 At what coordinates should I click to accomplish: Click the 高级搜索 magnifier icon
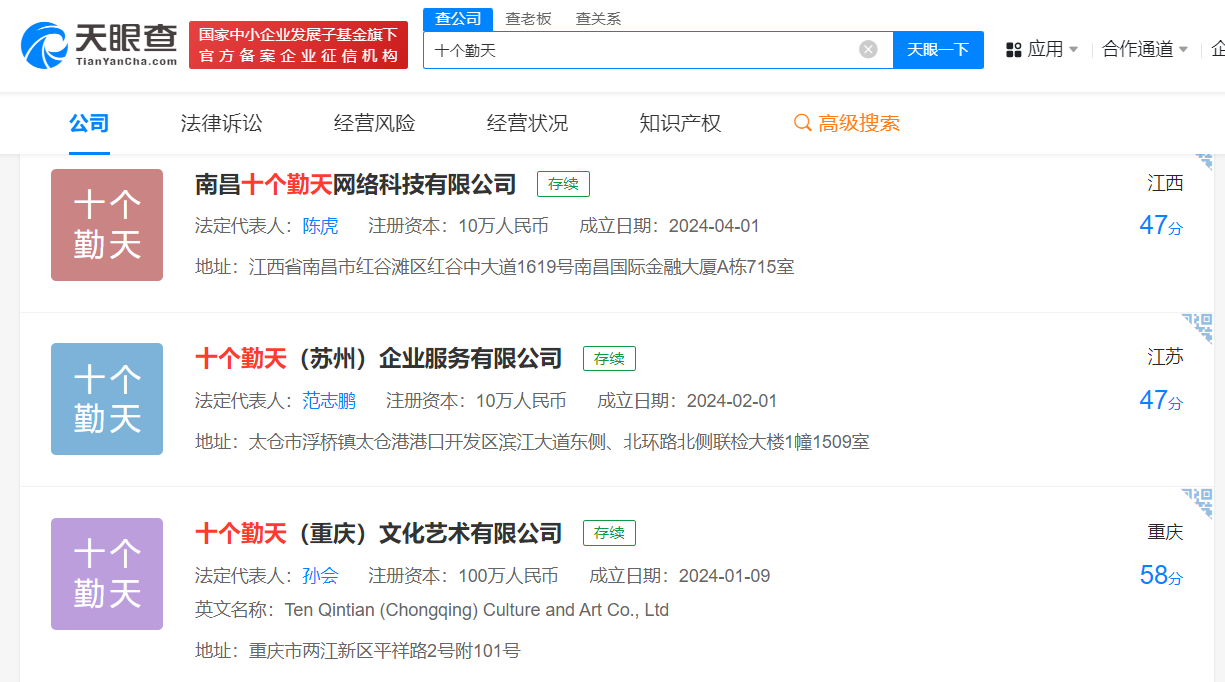click(802, 123)
